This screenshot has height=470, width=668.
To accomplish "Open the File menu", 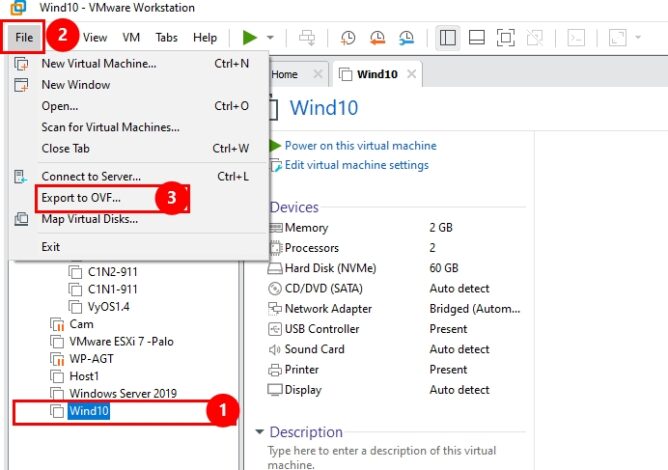I will [24, 37].
